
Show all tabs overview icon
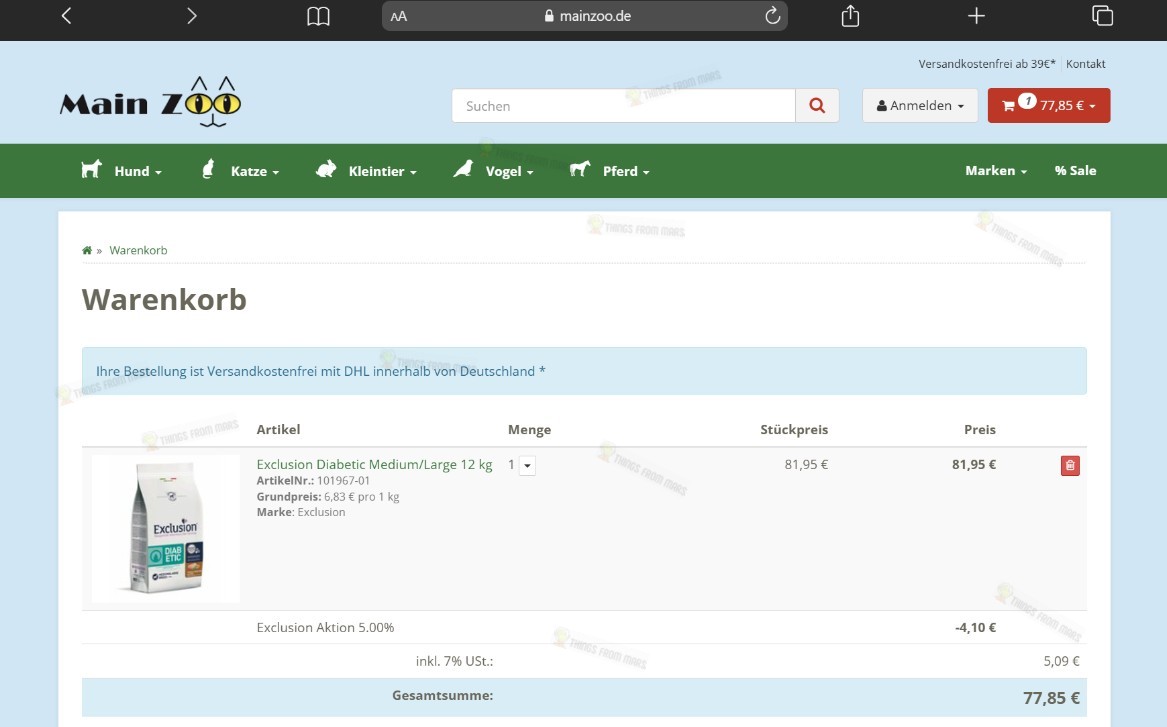(1102, 16)
